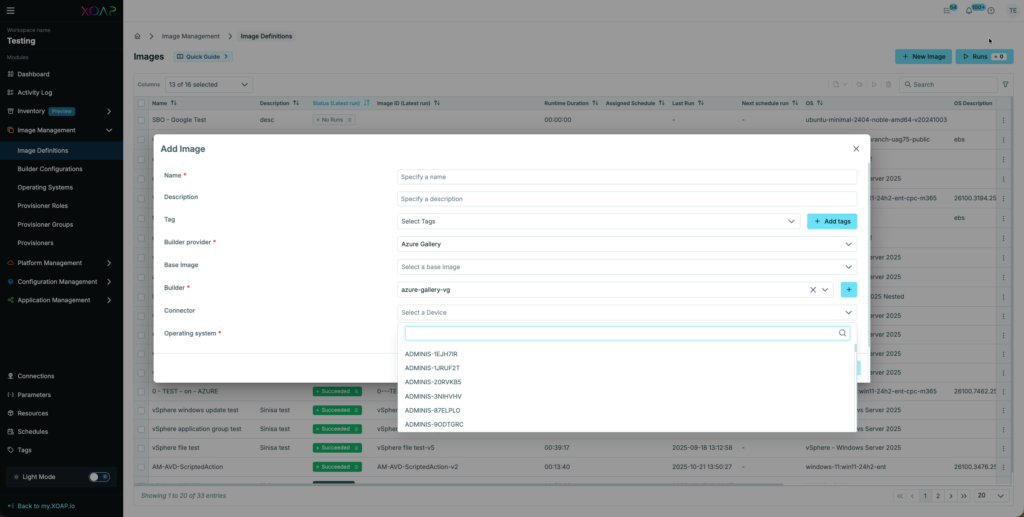Toggle the Light Mode switch

coord(99,477)
